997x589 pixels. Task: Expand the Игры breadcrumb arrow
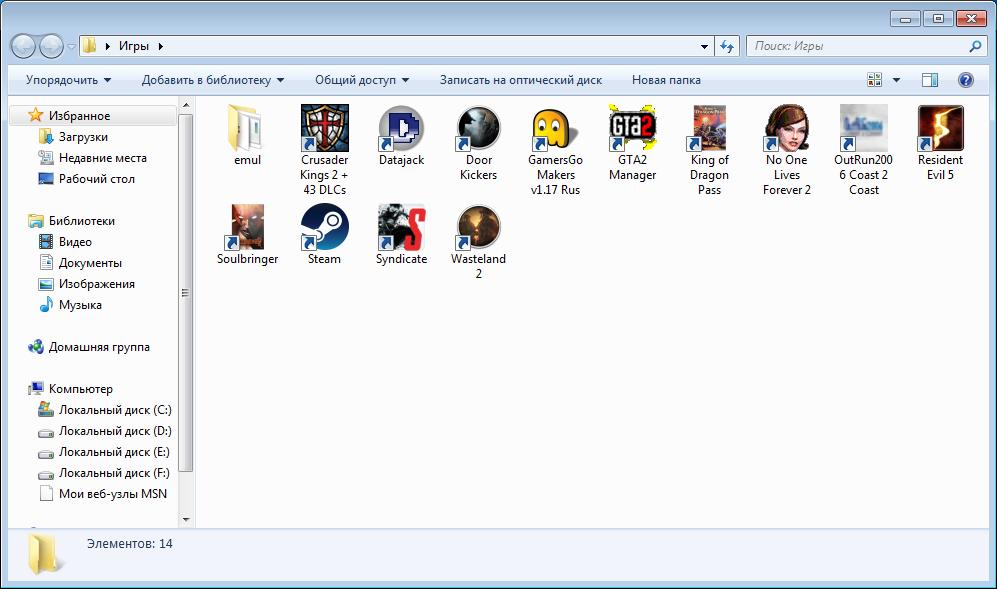coord(160,46)
